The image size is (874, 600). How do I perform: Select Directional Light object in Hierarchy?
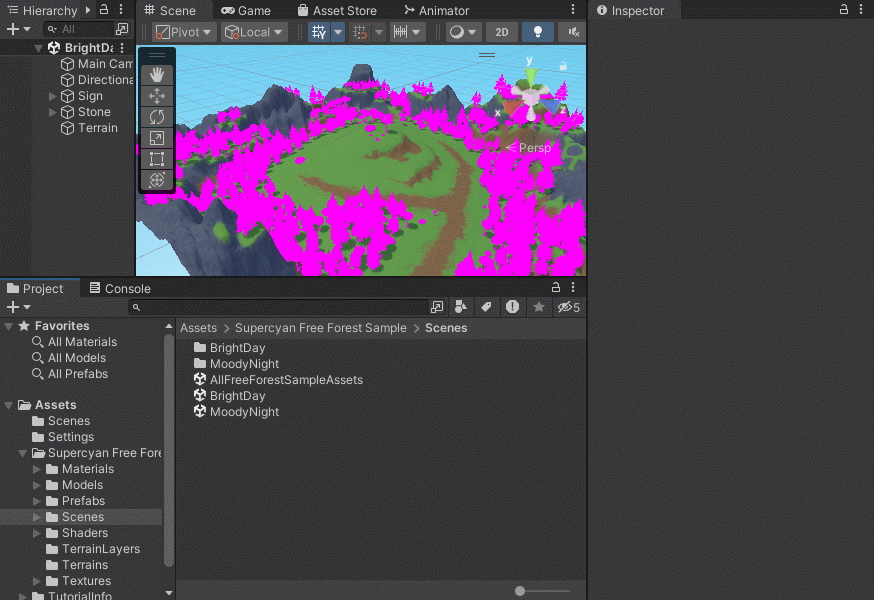click(96, 80)
